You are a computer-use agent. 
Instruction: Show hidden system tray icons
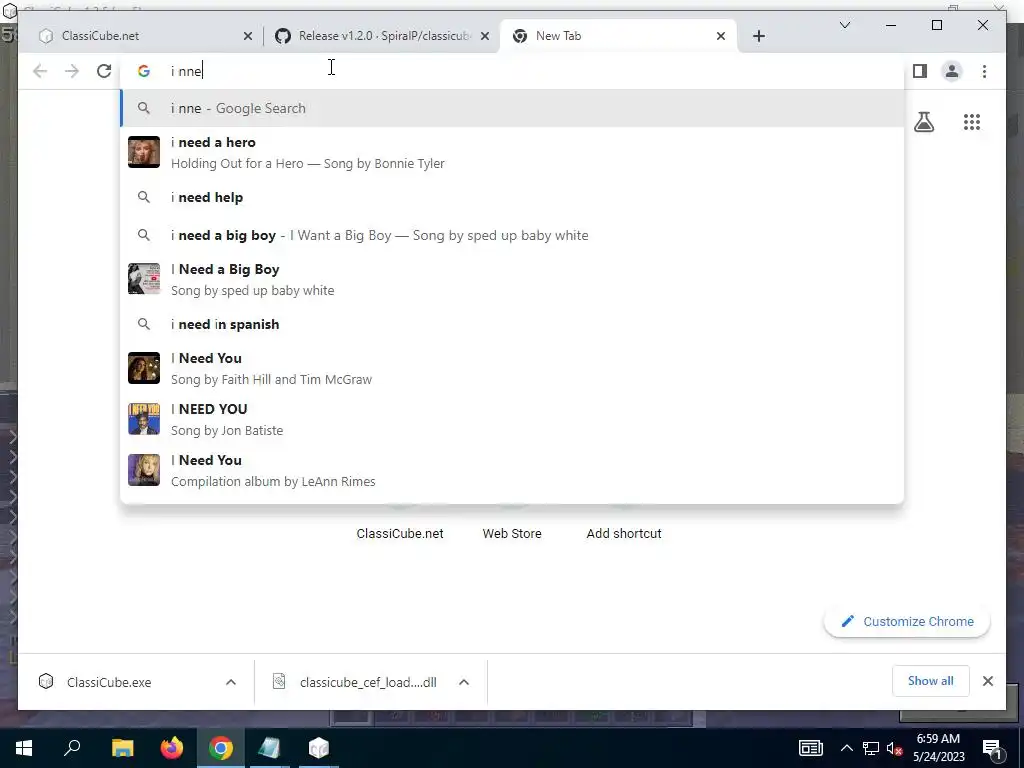[846, 748]
